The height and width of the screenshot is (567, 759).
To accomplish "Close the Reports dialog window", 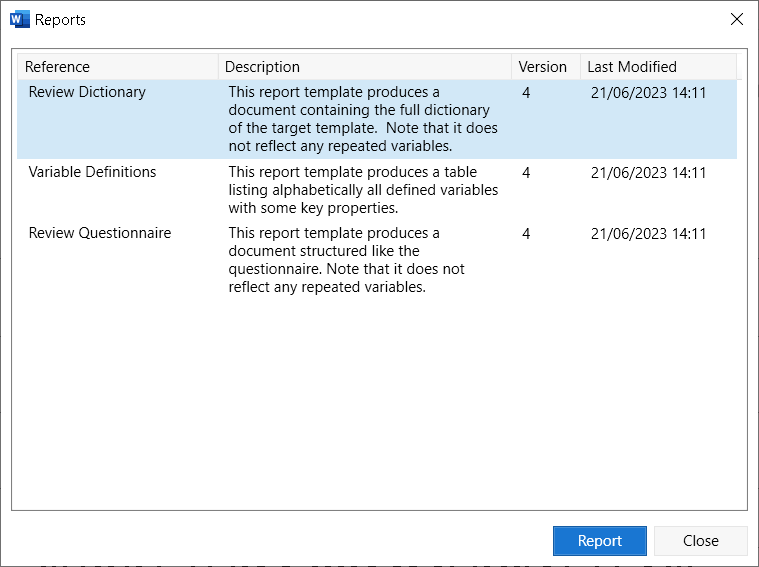I will pyautogui.click(x=737, y=19).
